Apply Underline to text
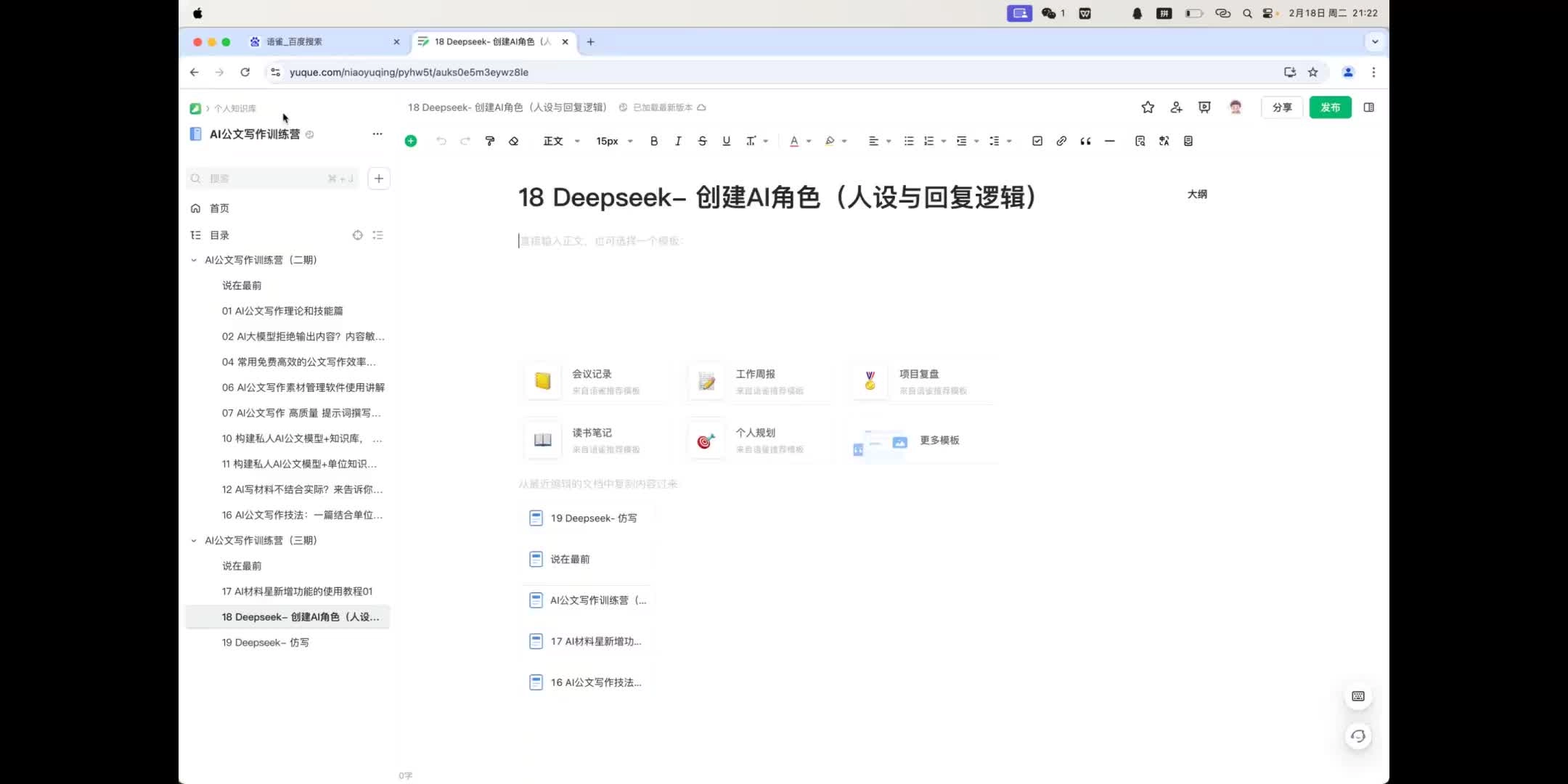Screen dimensions: 1568x784 [x=725, y=140]
